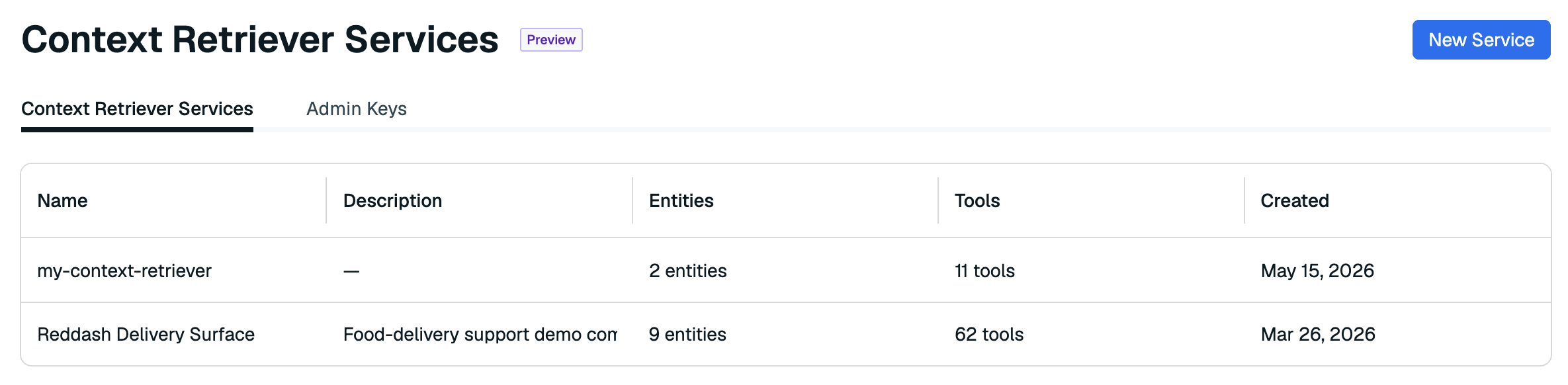Click the Context Retriever Services page heading
This screenshot has height=385, width=1568.
(260, 39)
